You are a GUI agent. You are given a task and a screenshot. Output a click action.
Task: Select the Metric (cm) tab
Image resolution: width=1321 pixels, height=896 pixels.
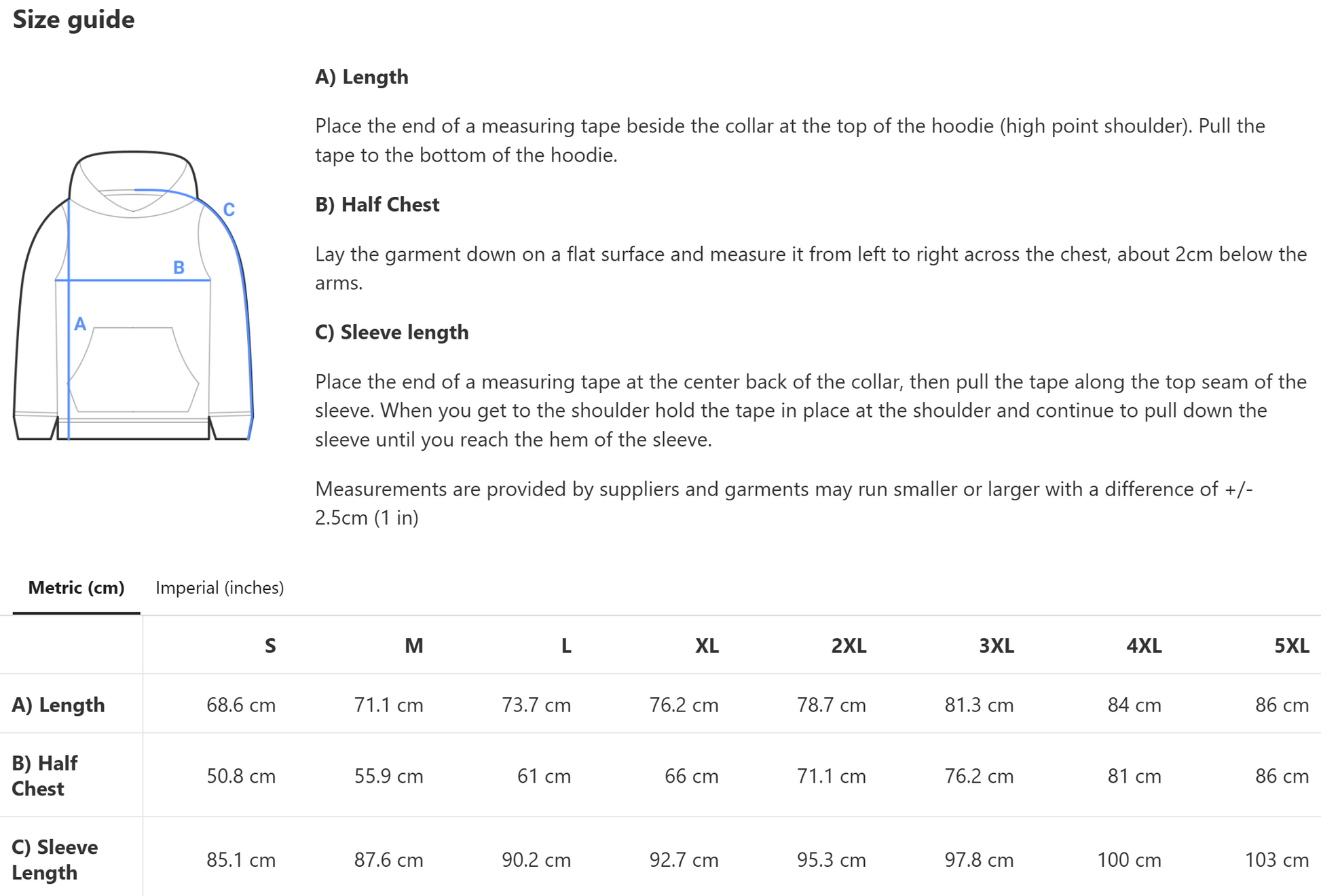76,588
